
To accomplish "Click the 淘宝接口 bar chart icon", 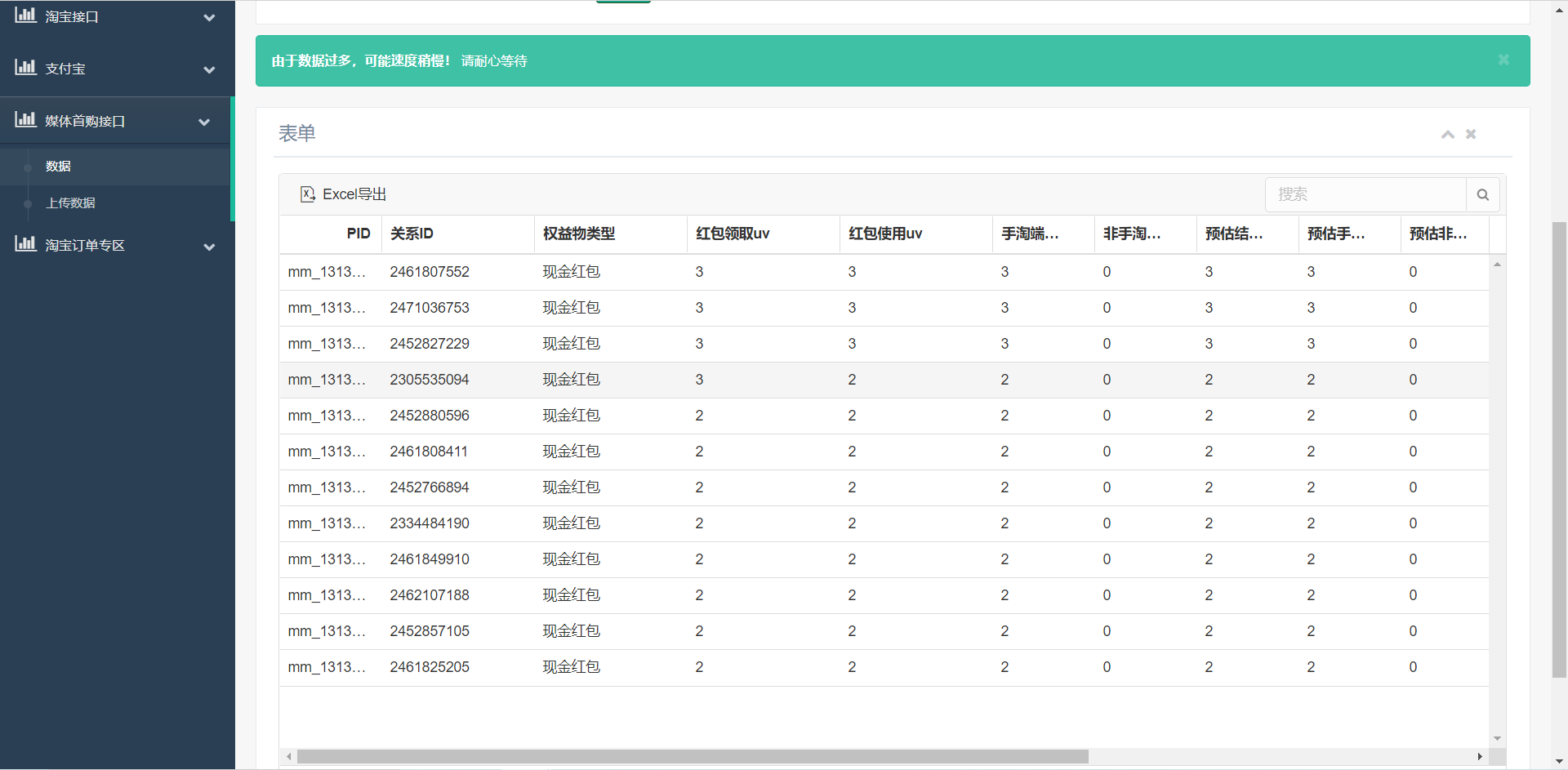I will coord(25,15).
